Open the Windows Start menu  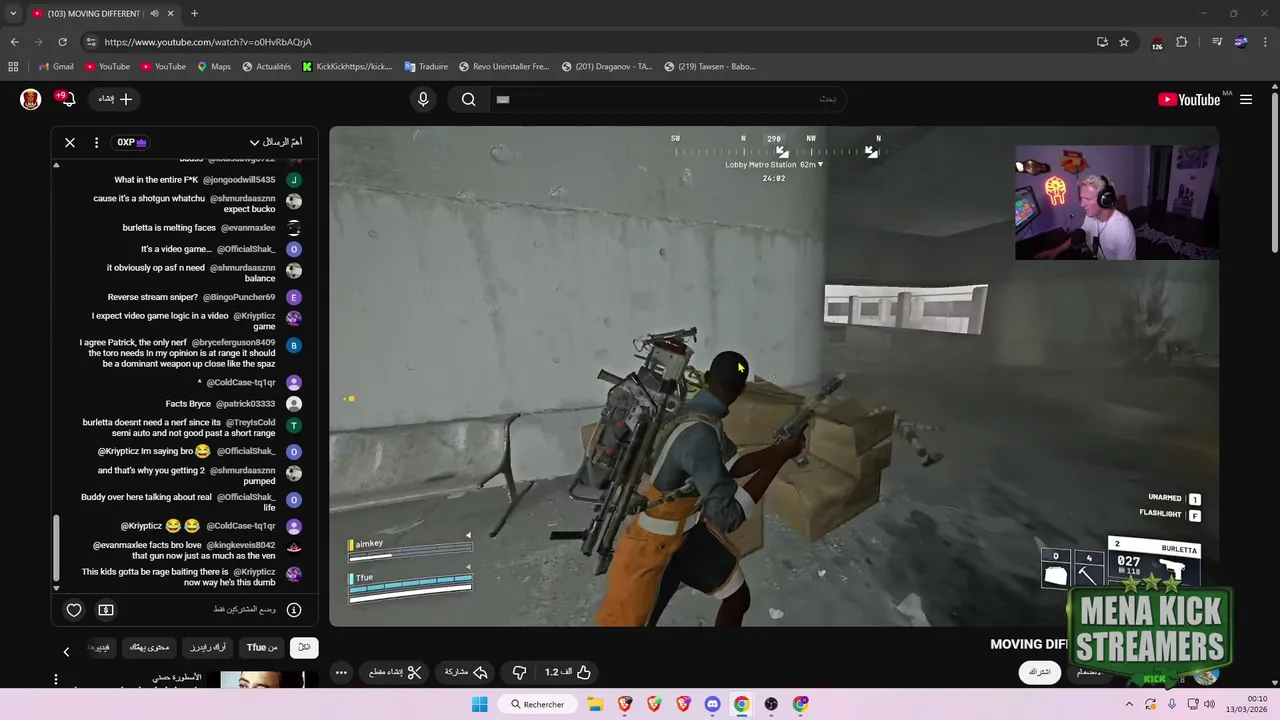coord(479,704)
